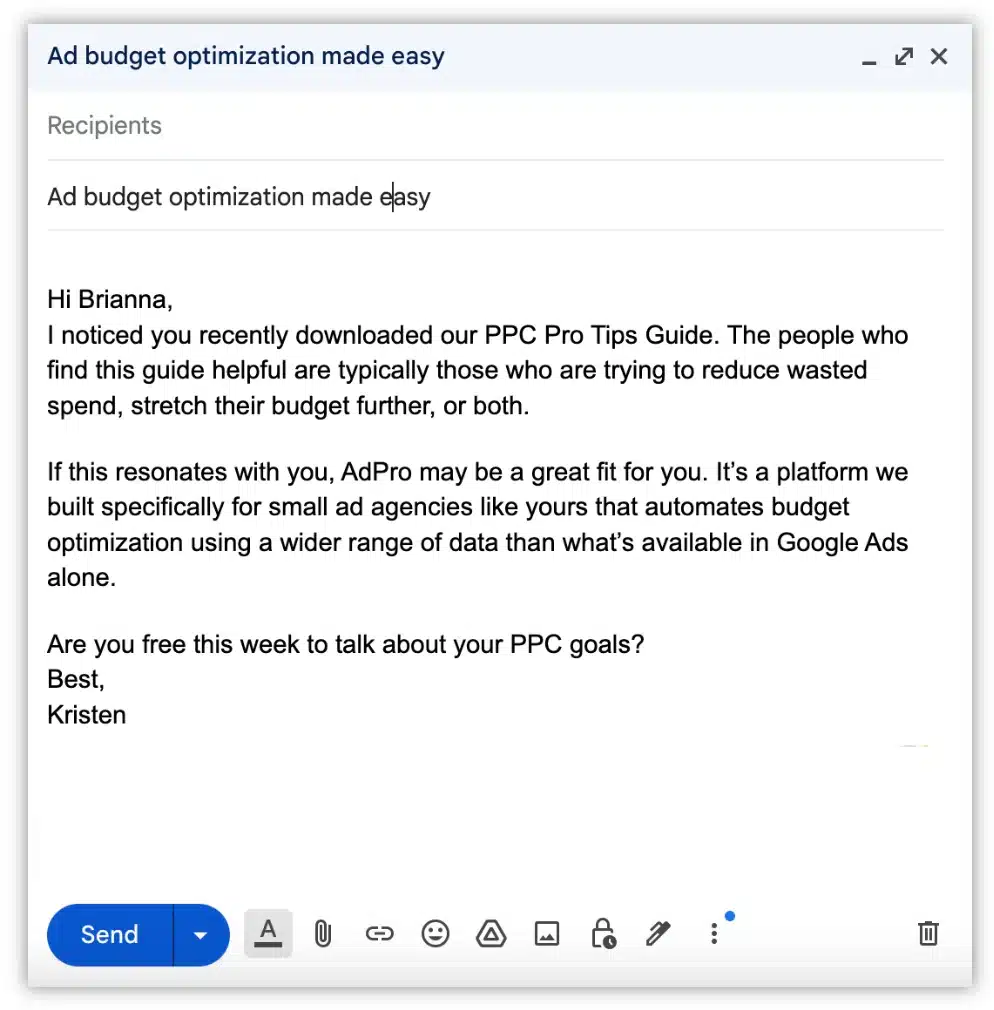The width and height of the screenshot is (994, 1010).
Task: Place cursor in paragraph mentioning AdPro
Action: pyautogui.click(x=477, y=525)
